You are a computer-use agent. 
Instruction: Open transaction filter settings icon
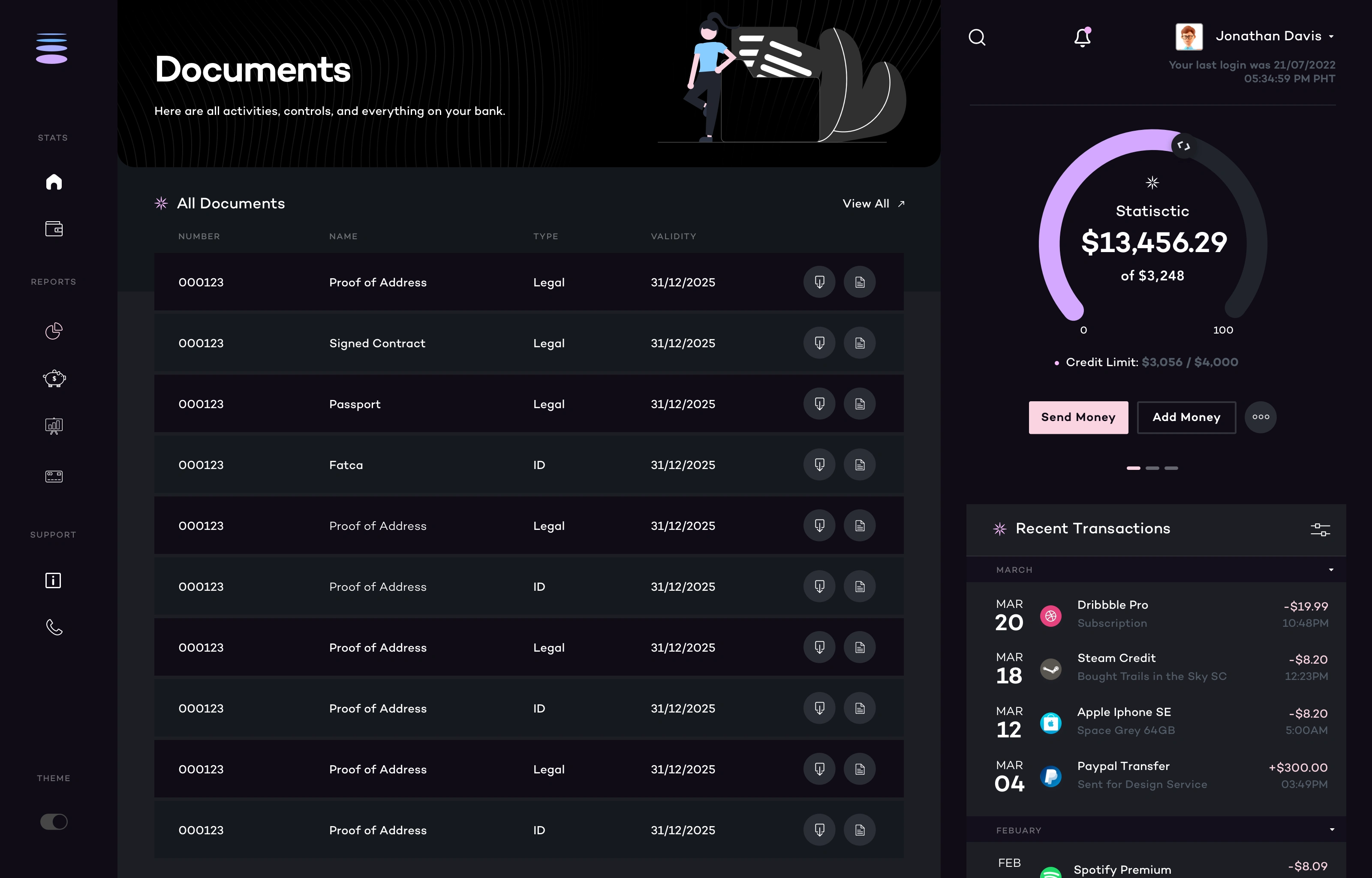click(1320, 529)
